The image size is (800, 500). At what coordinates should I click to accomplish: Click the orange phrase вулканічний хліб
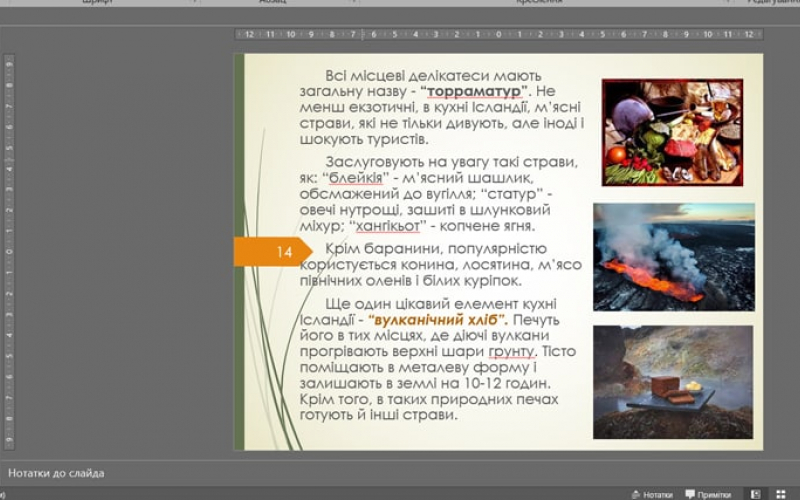point(437,320)
